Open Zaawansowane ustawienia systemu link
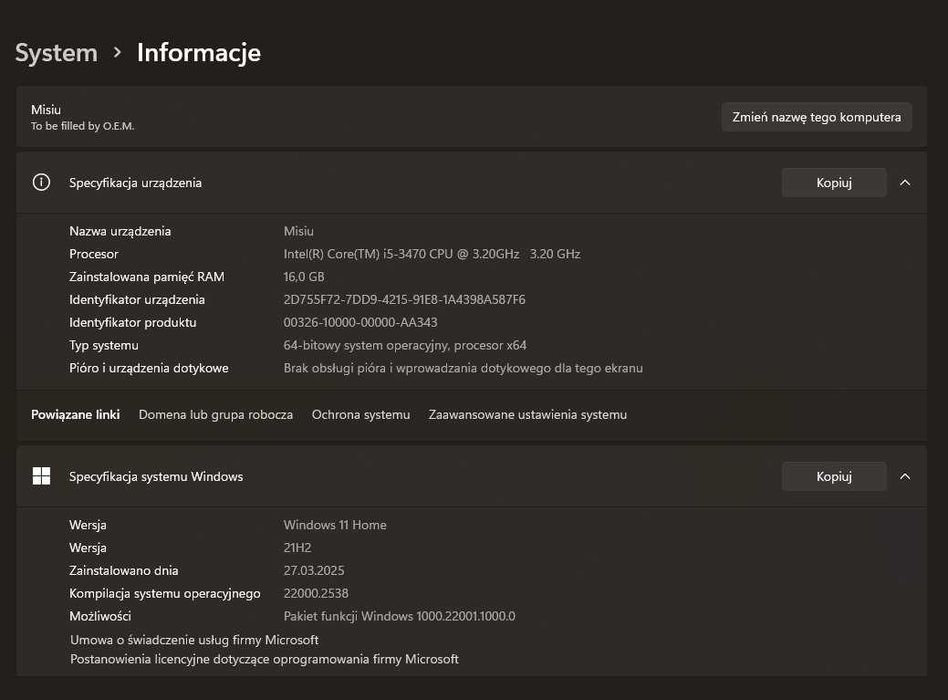Image resolution: width=948 pixels, height=700 pixels. click(x=528, y=414)
